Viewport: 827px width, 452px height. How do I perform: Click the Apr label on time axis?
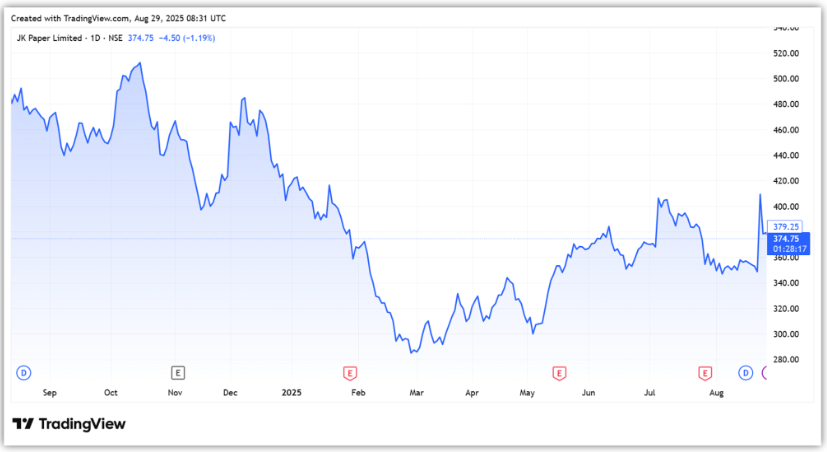(x=471, y=394)
